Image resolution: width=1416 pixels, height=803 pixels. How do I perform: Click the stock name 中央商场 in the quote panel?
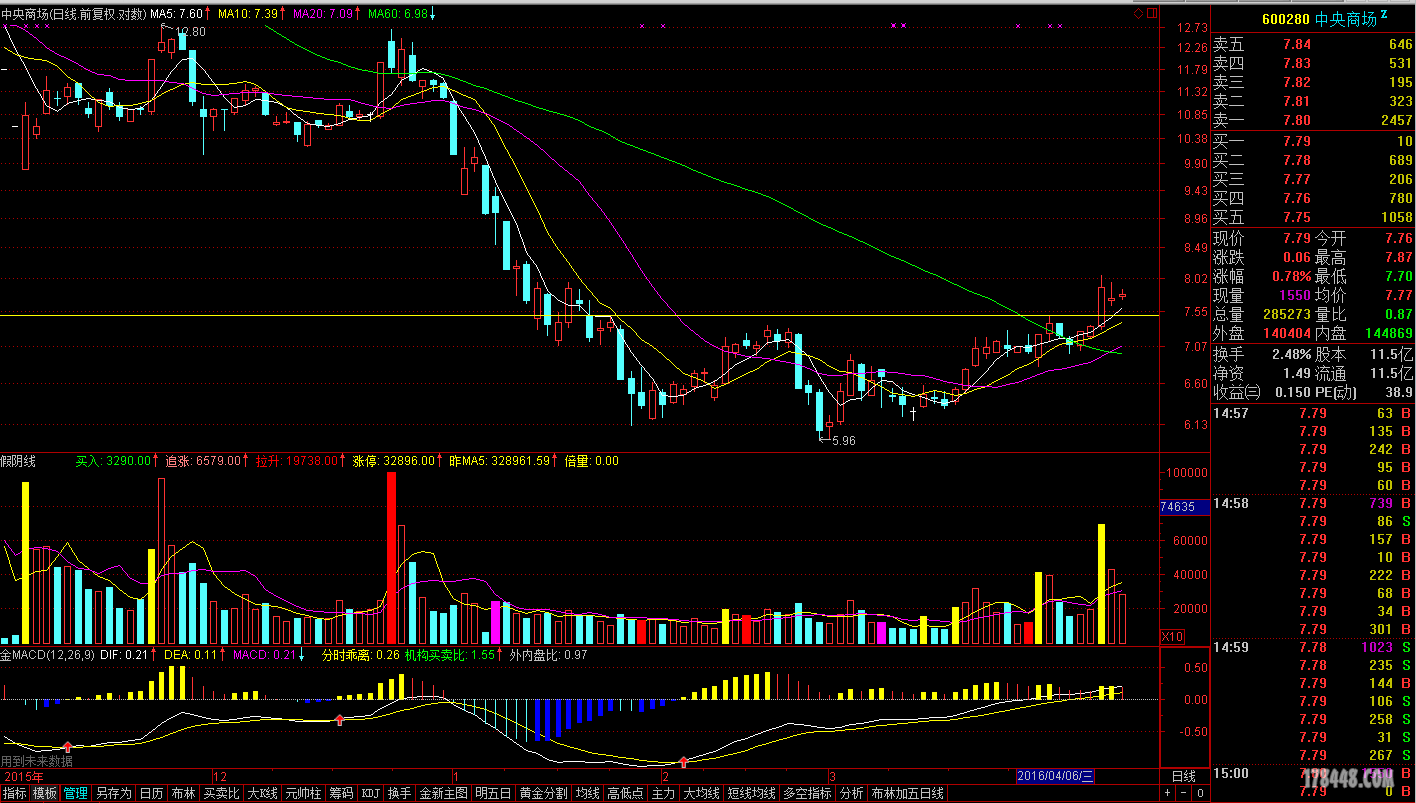click(1346, 19)
